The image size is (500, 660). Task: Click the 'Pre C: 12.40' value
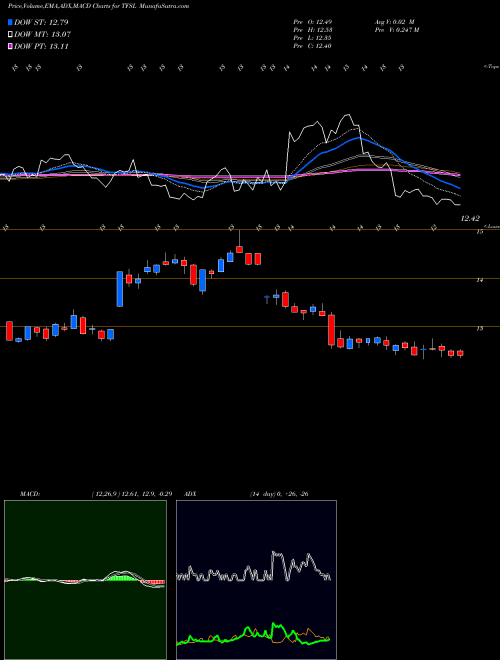[312, 46]
